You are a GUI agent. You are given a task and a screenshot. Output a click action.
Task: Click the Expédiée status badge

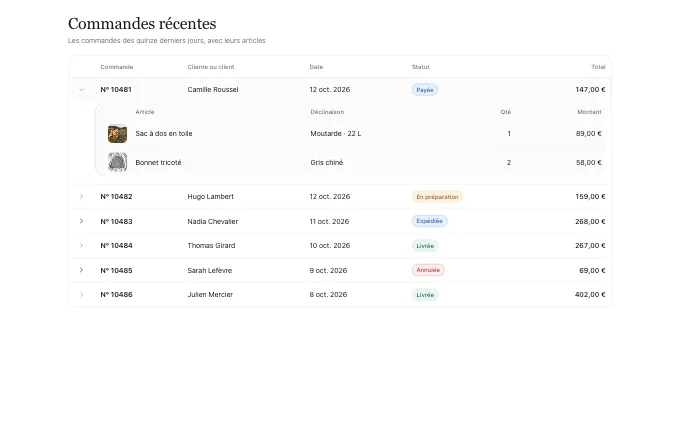click(x=429, y=221)
